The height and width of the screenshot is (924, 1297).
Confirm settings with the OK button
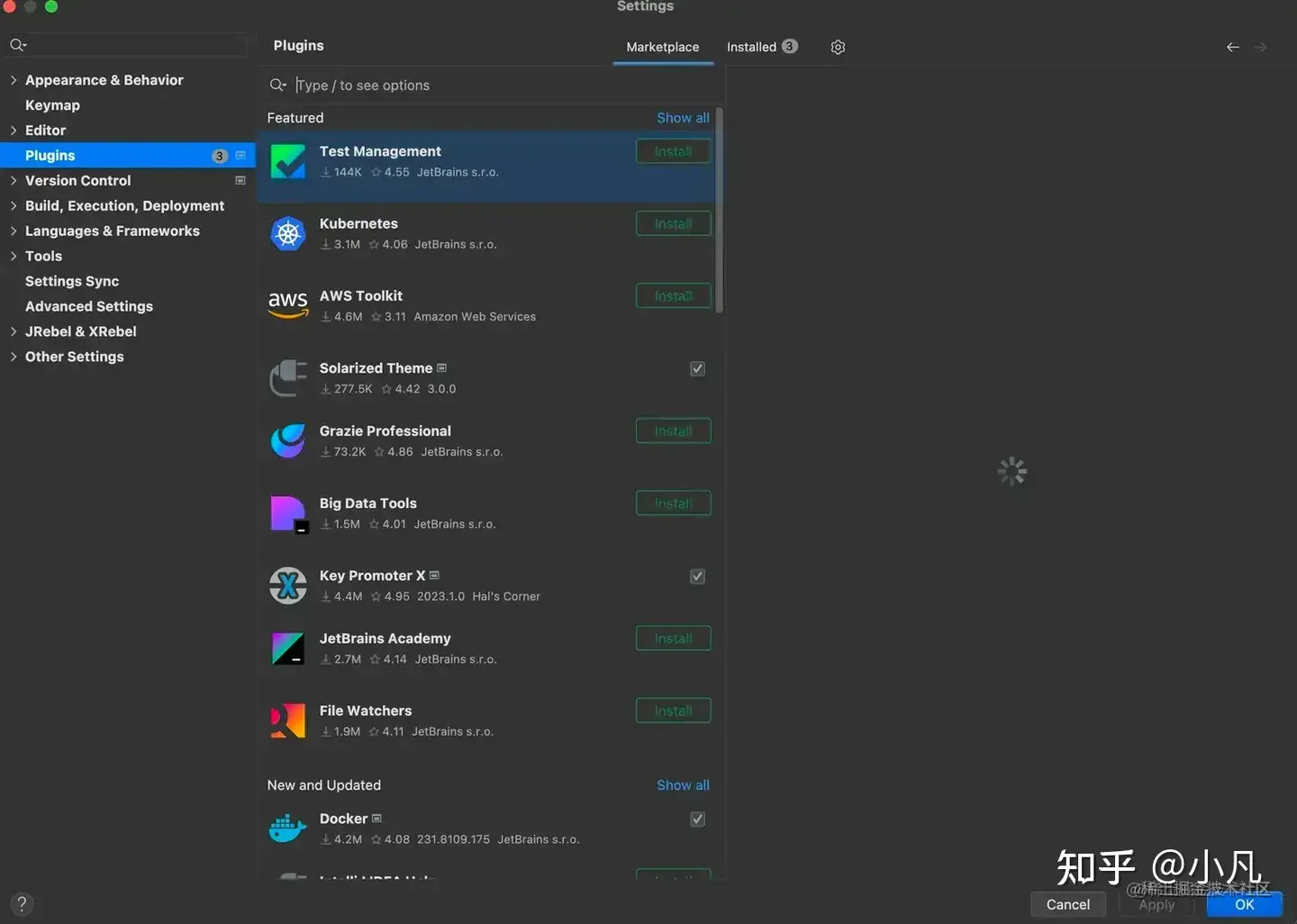point(1245,904)
